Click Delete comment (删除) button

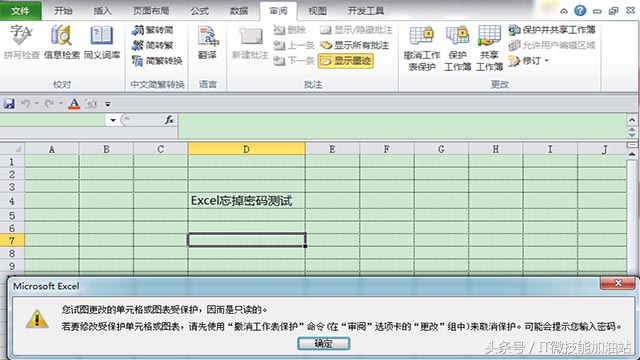290,30
